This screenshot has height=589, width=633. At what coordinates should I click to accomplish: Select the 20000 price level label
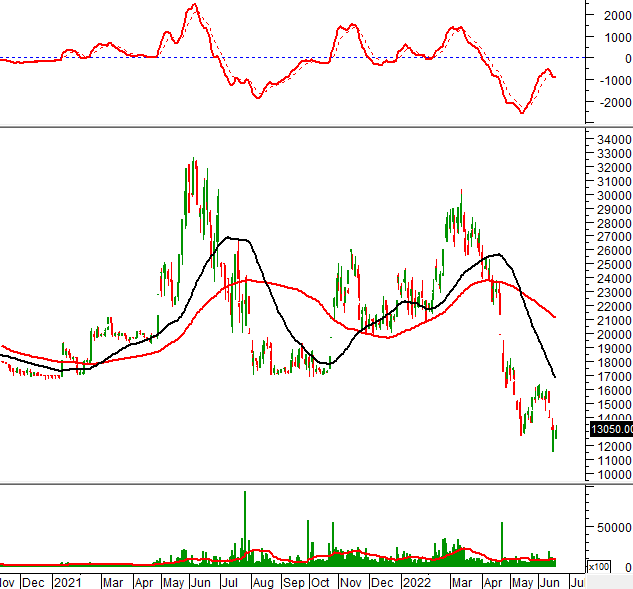[611, 335]
